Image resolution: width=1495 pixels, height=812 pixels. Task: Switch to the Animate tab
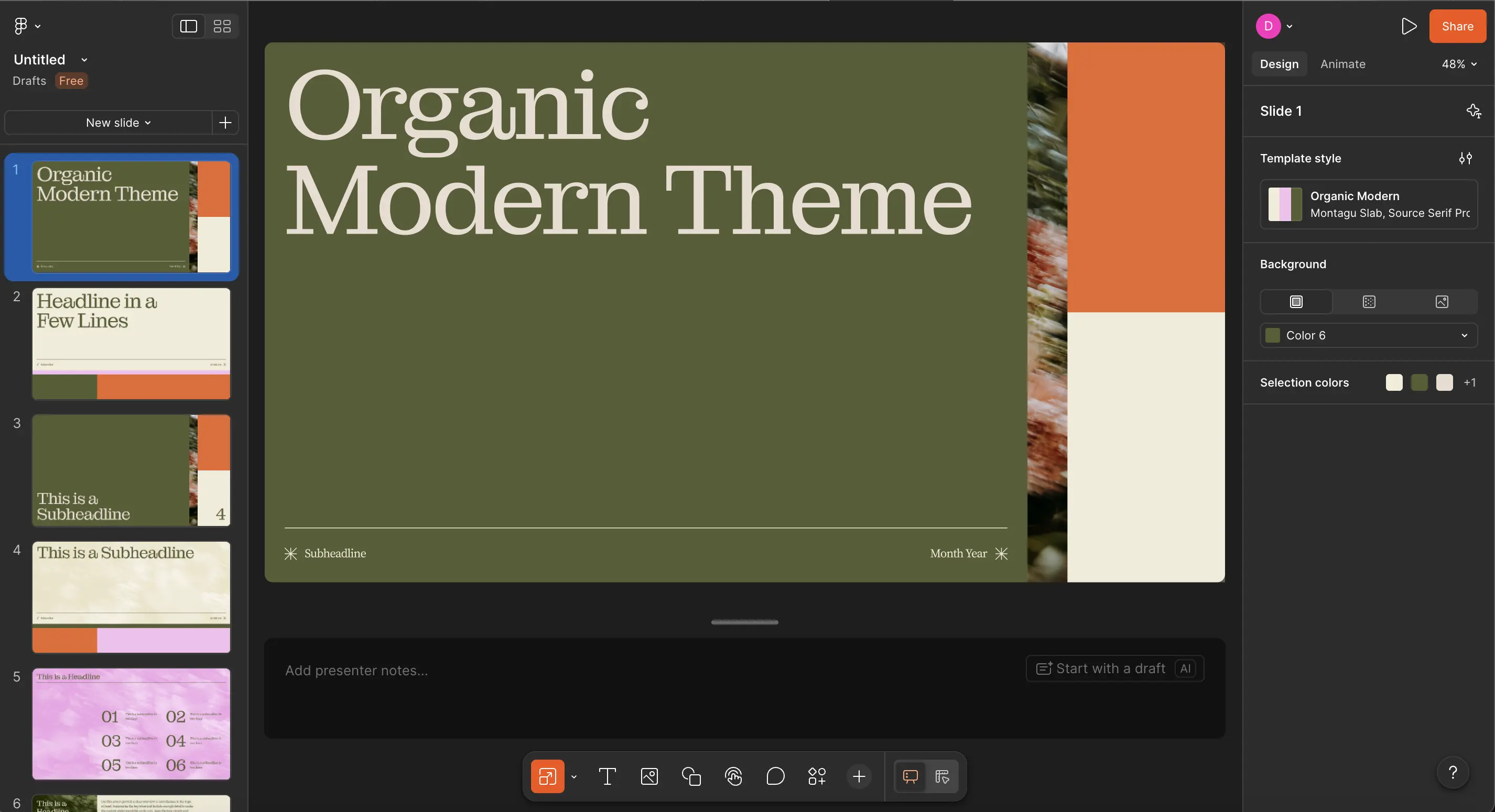[1342, 64]
